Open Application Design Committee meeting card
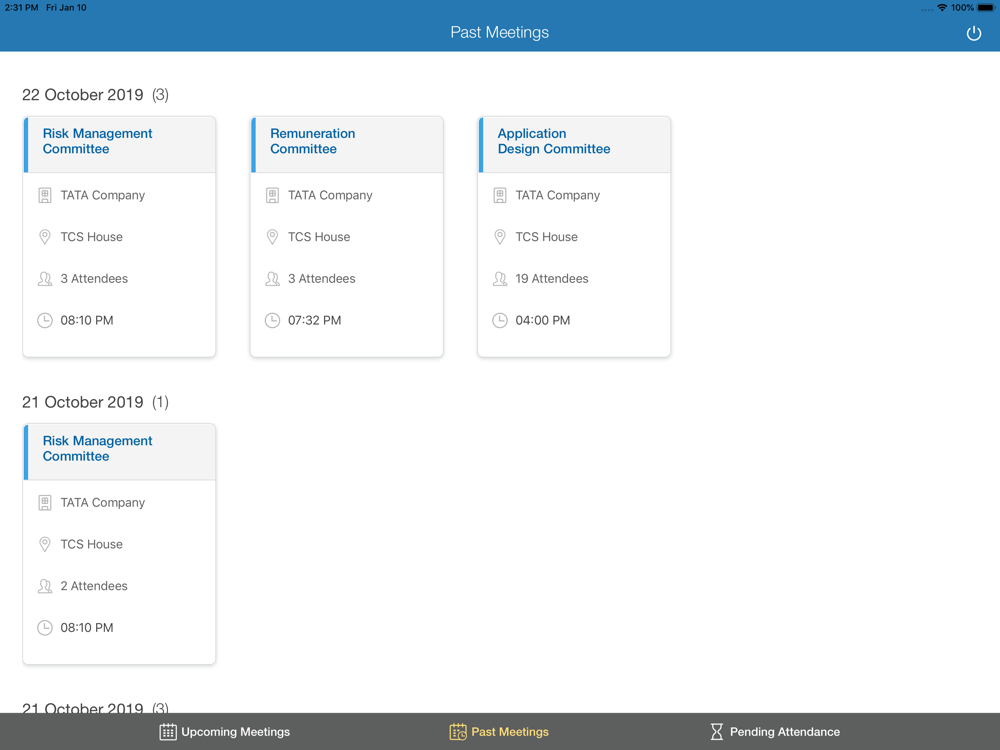The height and width of the screenshot is (750, 1000). tap(574, 237)
